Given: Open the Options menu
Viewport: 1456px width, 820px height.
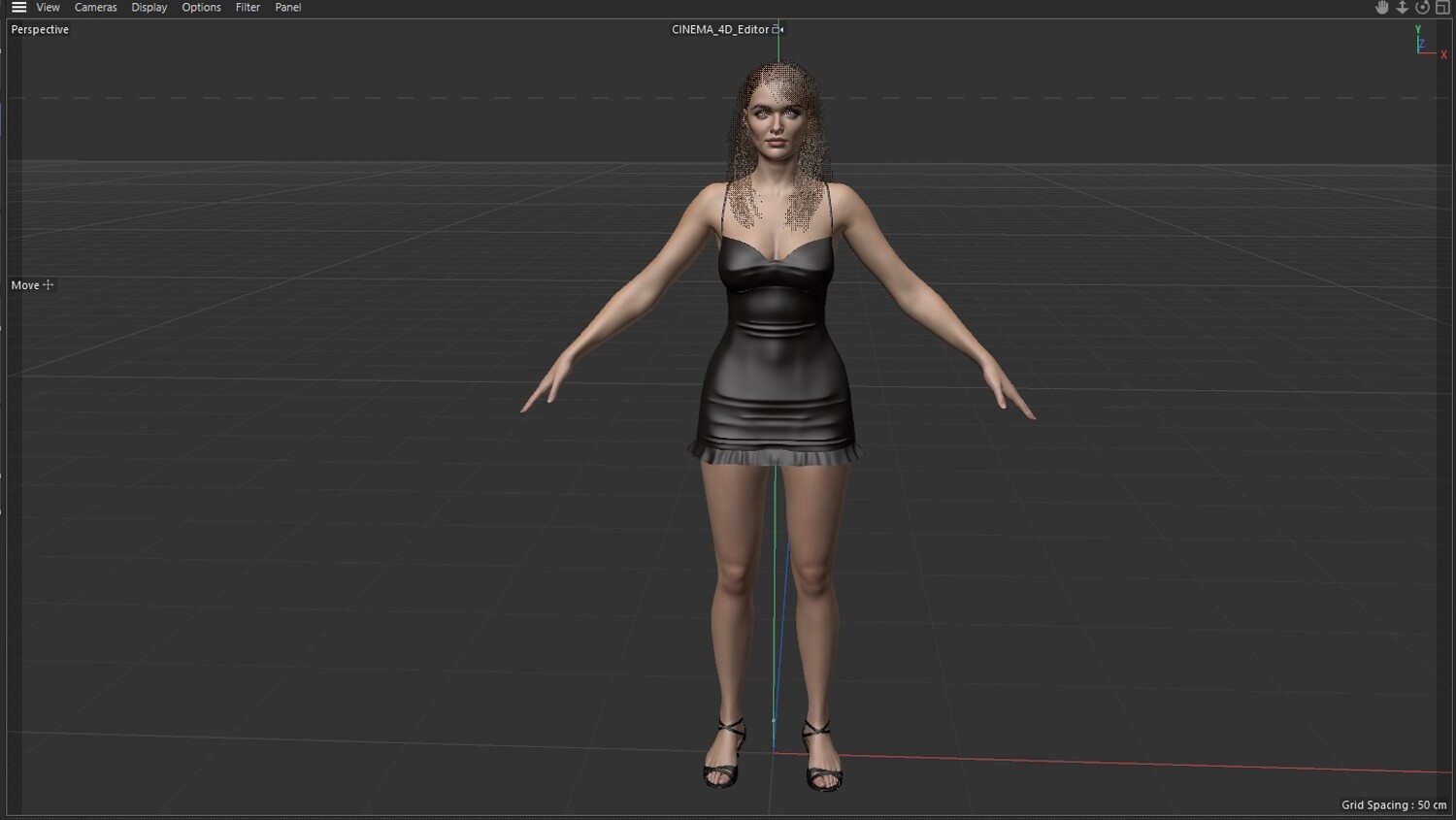Looking at the screenshot, I should (201, 7).
